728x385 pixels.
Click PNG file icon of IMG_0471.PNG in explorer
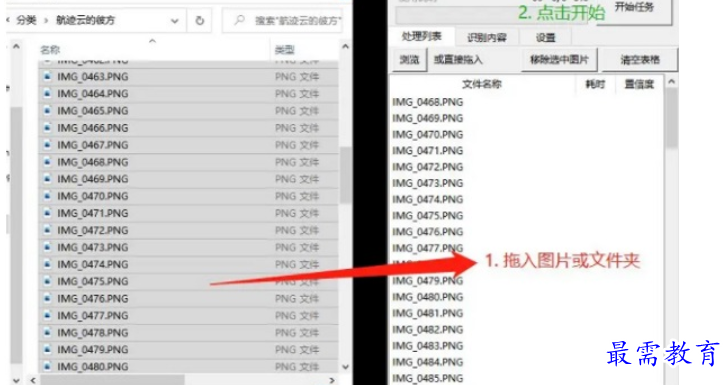(47, 214)
